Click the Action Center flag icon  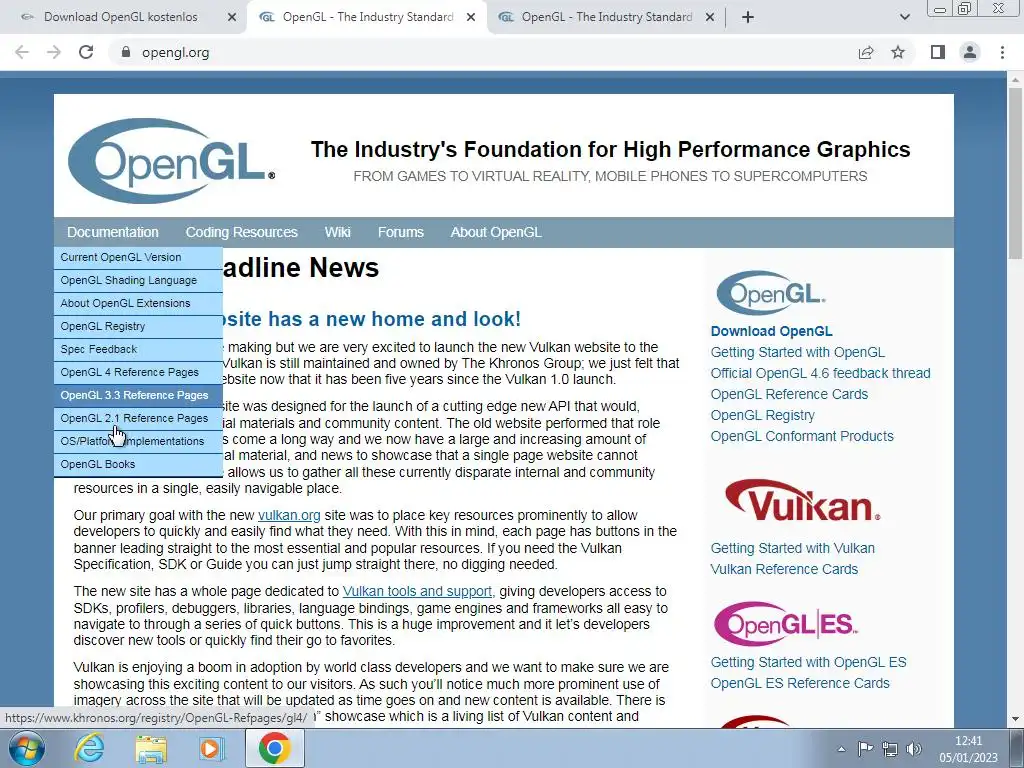pyautogui.click(x=865, y=749)
